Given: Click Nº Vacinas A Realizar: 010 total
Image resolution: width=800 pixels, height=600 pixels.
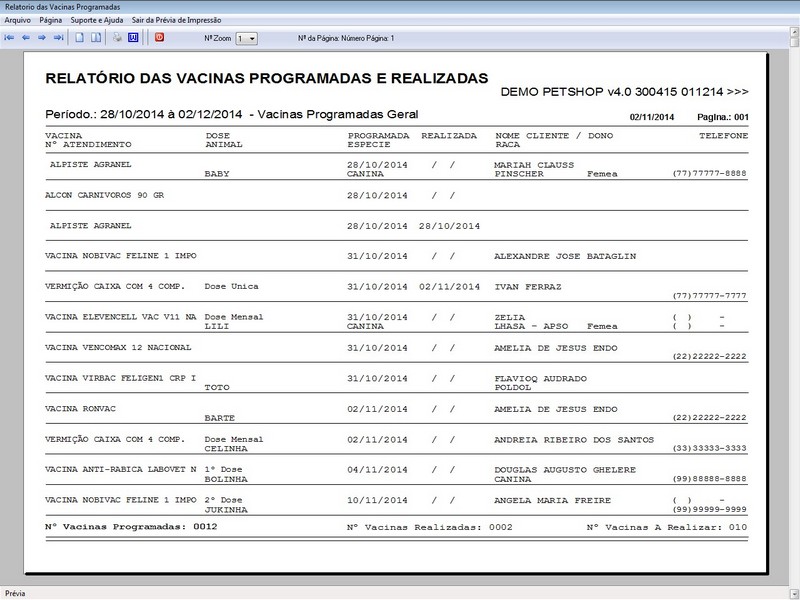Looking at the screenshot, I should pos(667,527).
